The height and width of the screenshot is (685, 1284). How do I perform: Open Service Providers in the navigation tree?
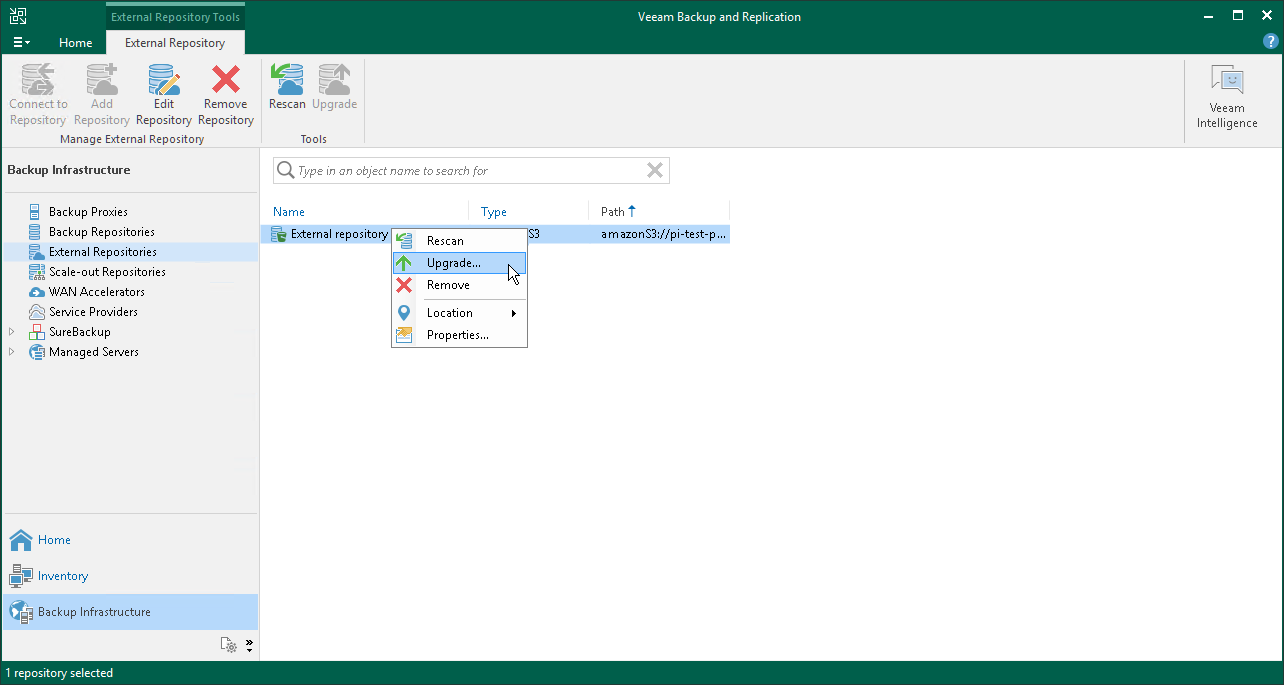[92, 311]
